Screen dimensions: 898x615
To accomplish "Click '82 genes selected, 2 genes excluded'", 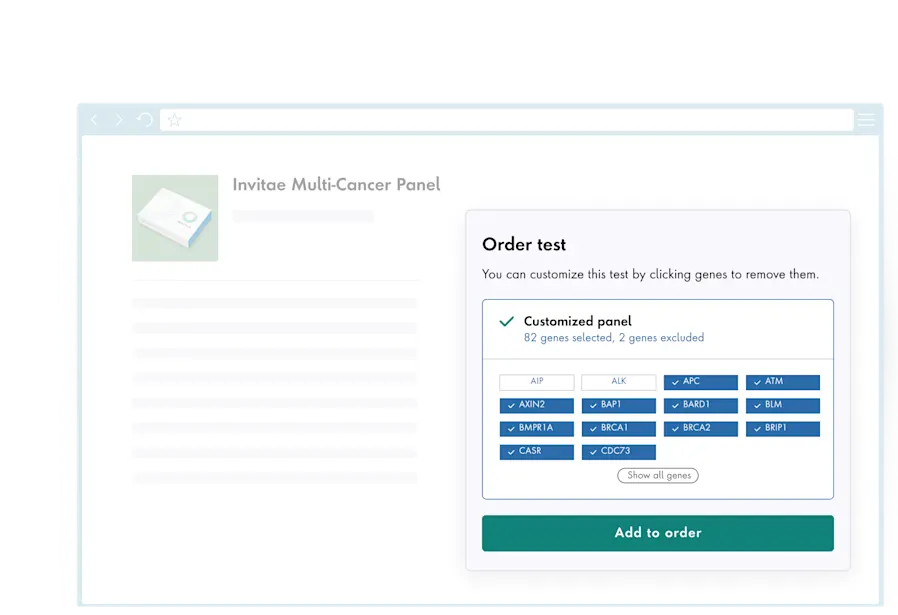I will pos(614,338).
